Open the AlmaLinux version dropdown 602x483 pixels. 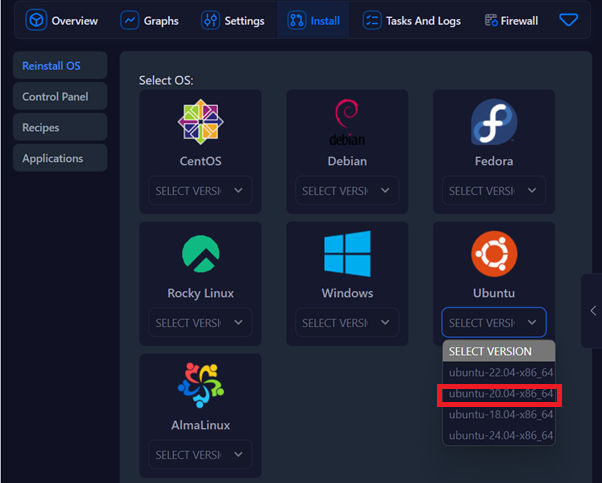(201, 455)
